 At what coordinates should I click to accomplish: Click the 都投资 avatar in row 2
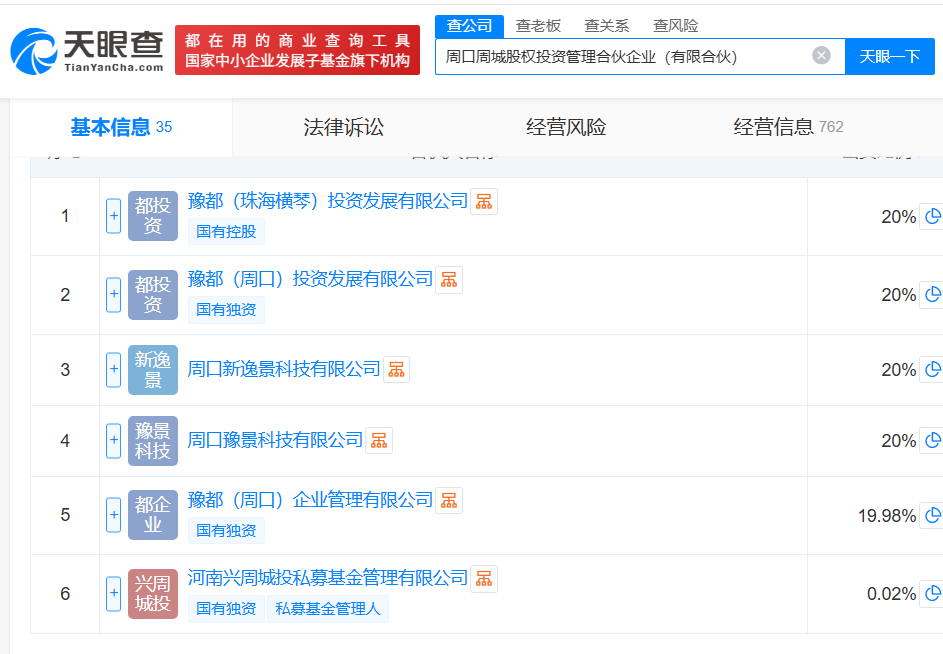coord(153,295)
